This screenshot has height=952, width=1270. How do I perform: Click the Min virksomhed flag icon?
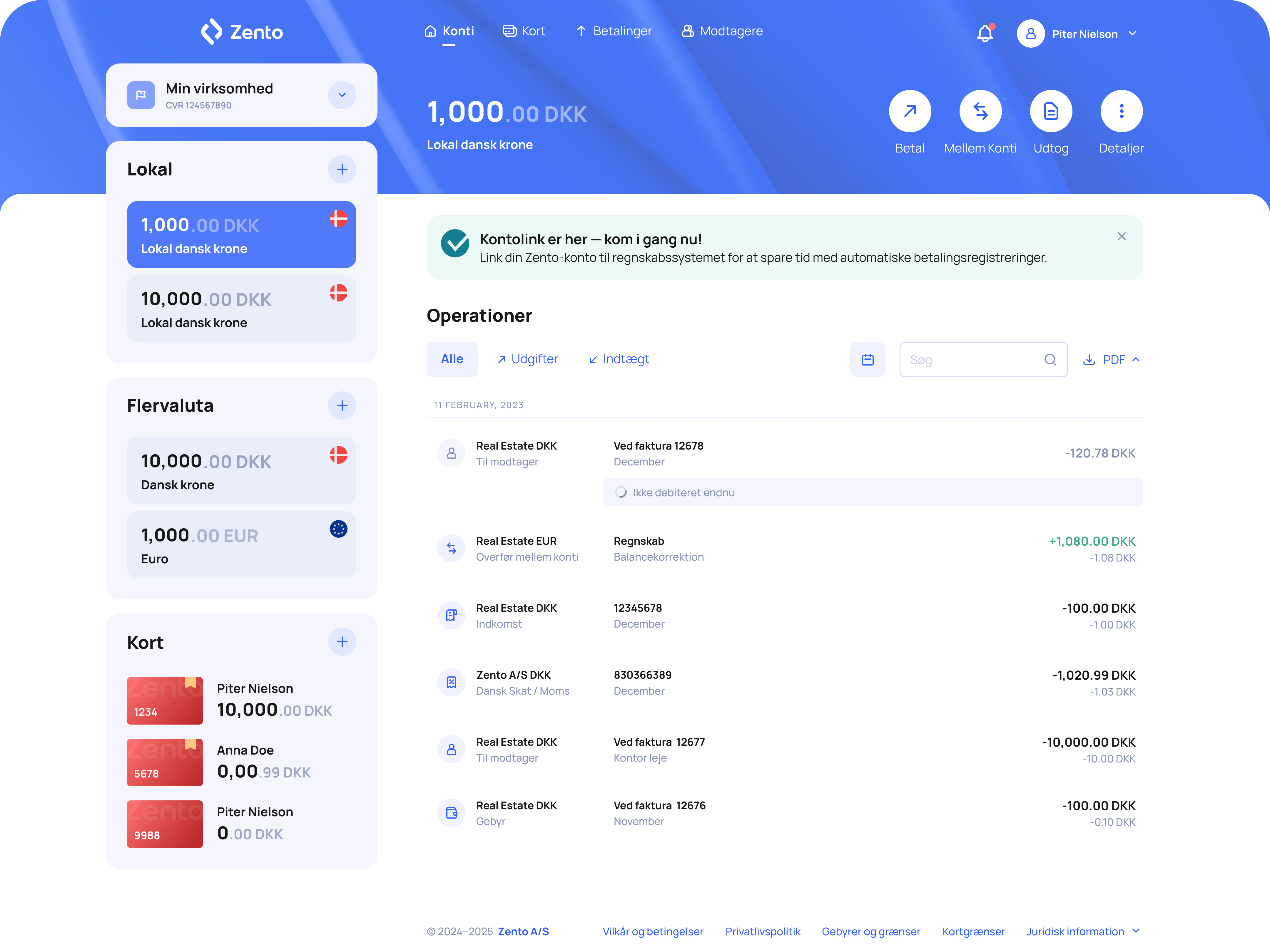point(141,95)
